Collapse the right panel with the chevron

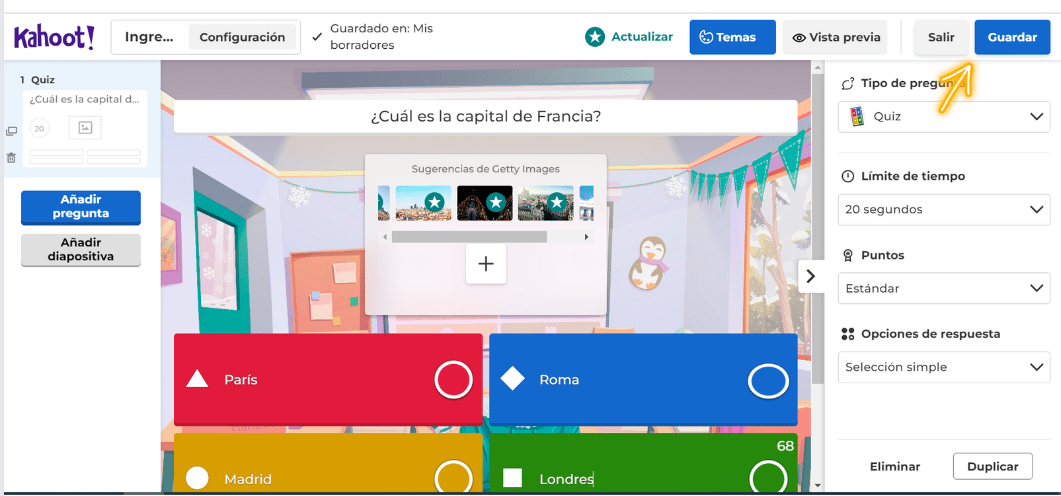click(811, 276)
